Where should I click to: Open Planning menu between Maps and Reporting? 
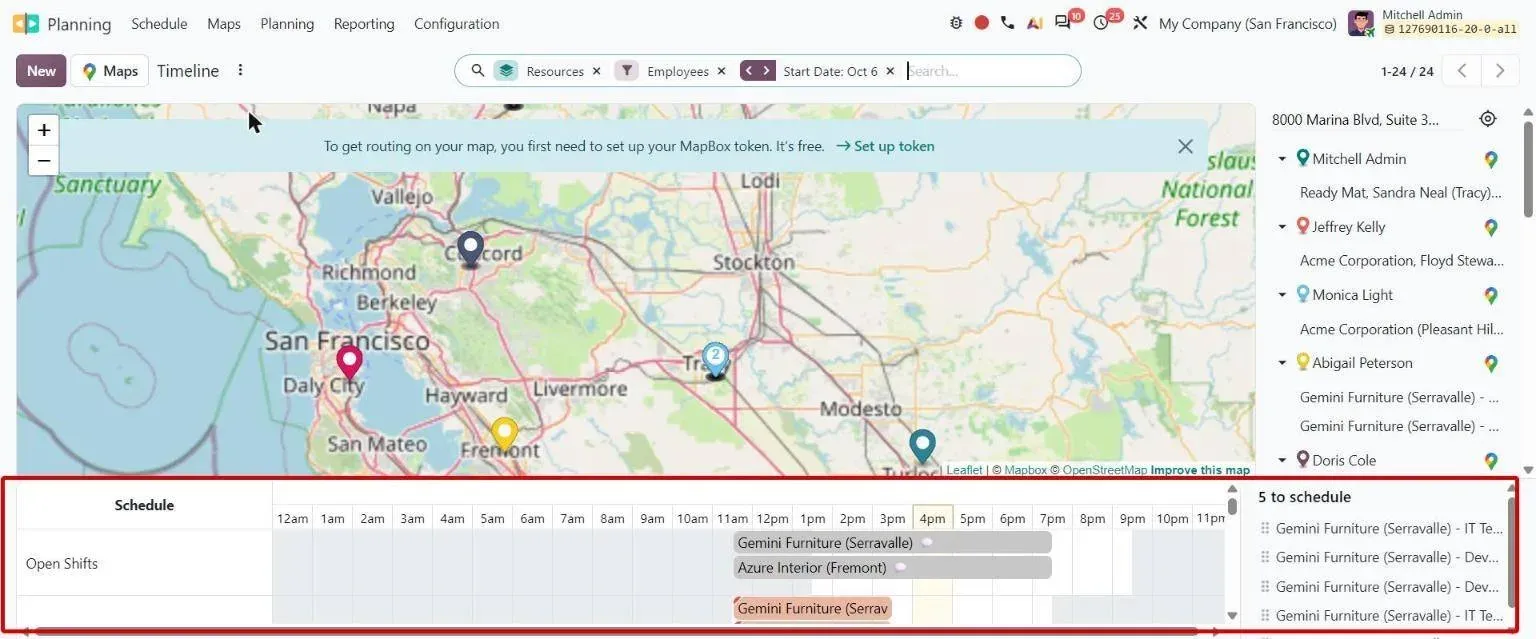pyautogui.click(x=287, y=23)
